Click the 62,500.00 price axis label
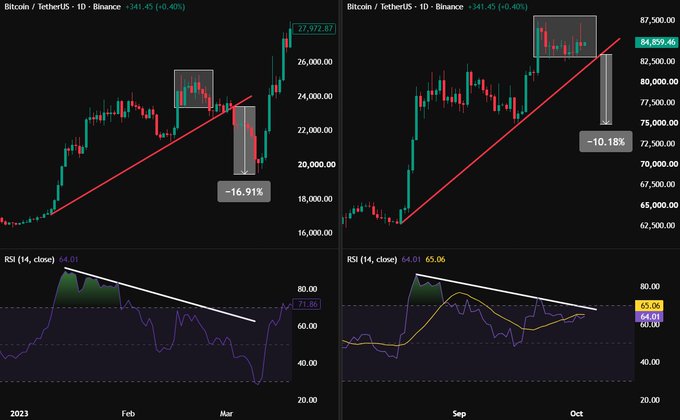The width and height of the screenshot is (680, 420). (x=657, y=226)
